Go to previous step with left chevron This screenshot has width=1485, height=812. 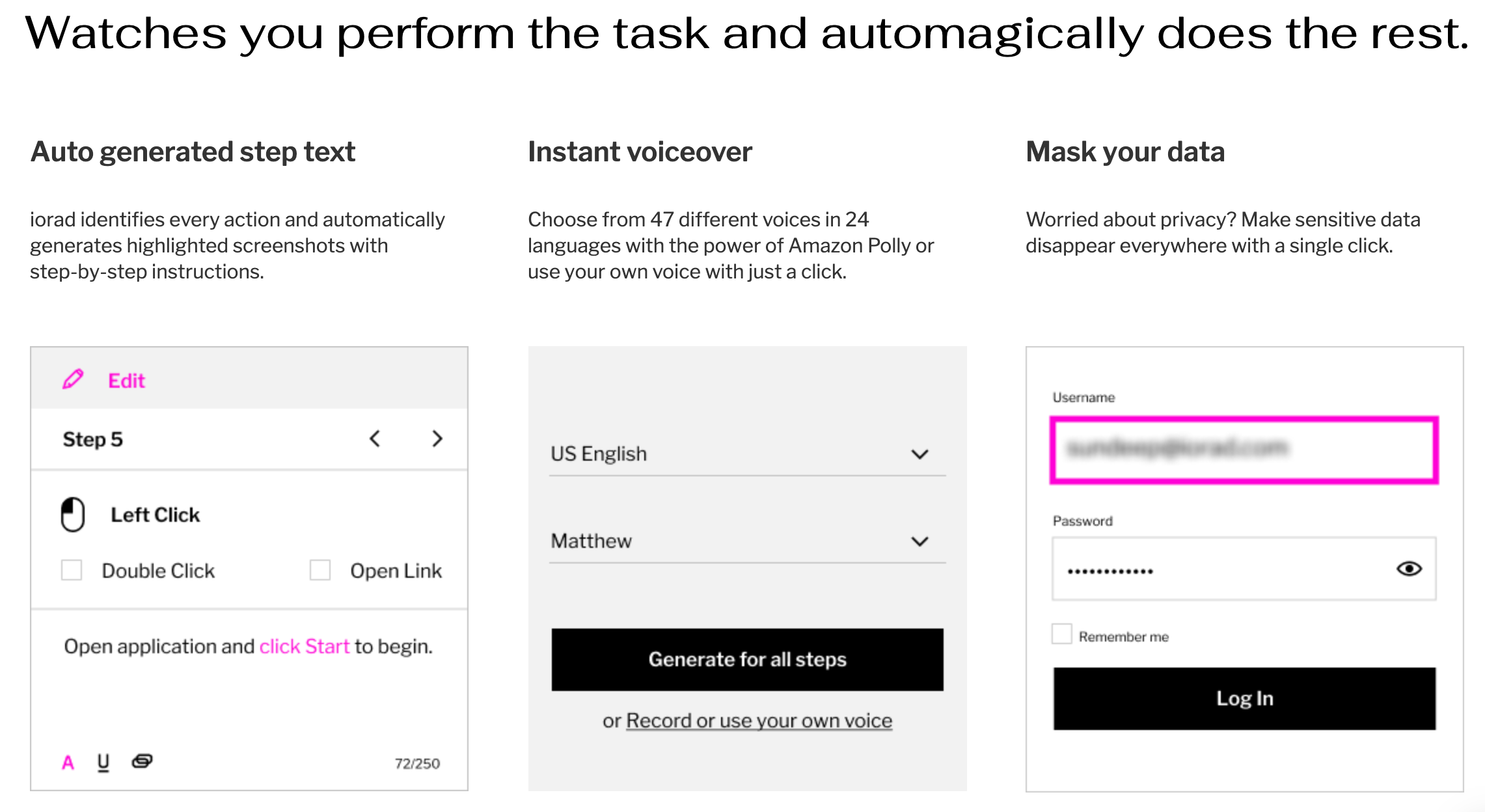[375, 439]
